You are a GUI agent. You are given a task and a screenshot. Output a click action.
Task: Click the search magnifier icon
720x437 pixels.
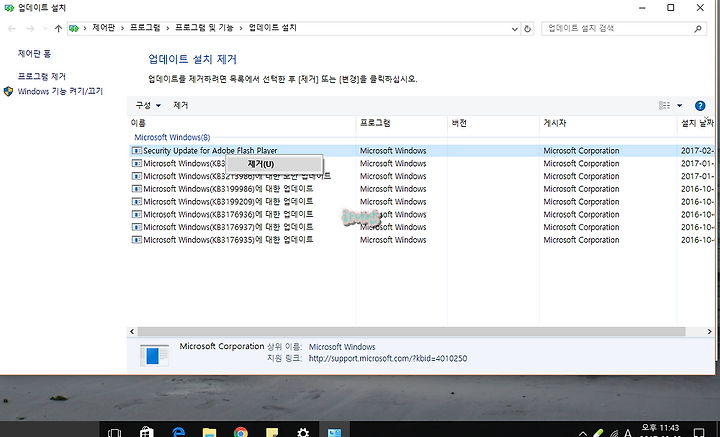[698, 28]
